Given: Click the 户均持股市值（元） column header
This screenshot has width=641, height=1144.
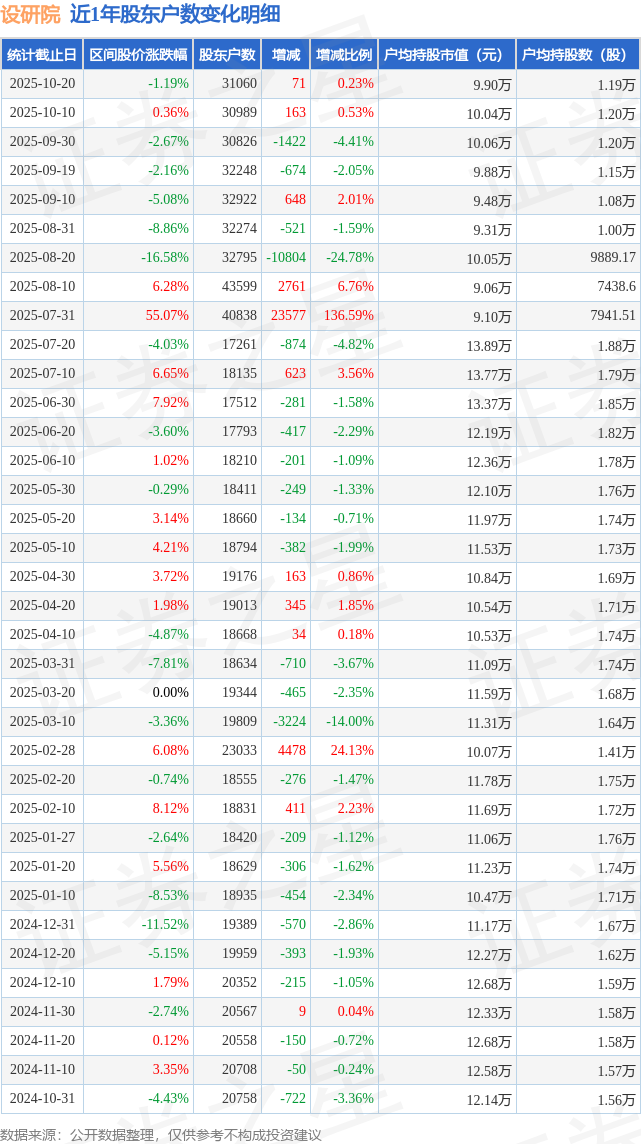Looking at the screenshot, I should (445, 55).
